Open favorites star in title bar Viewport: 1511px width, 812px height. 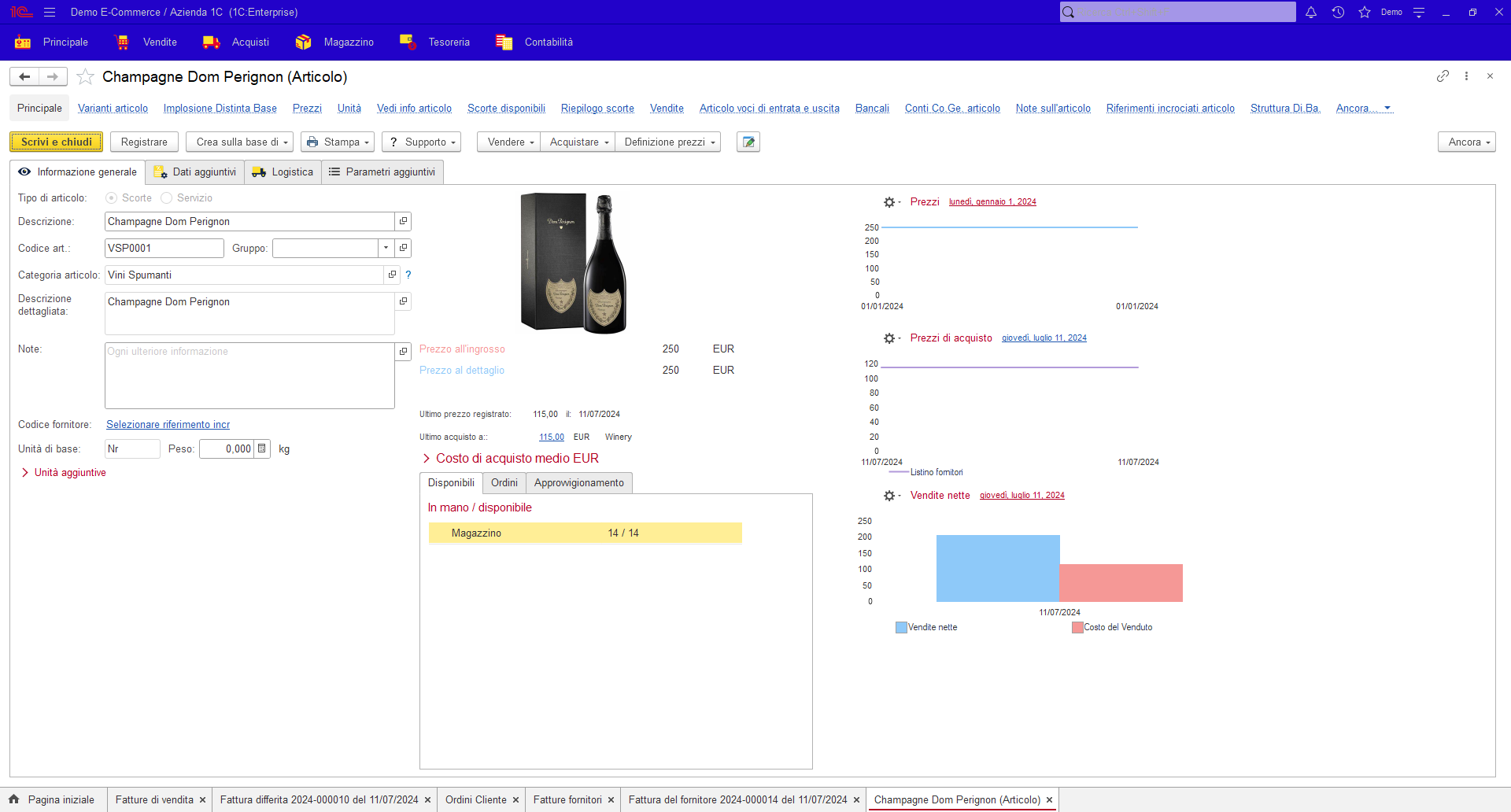[1365, 12]
